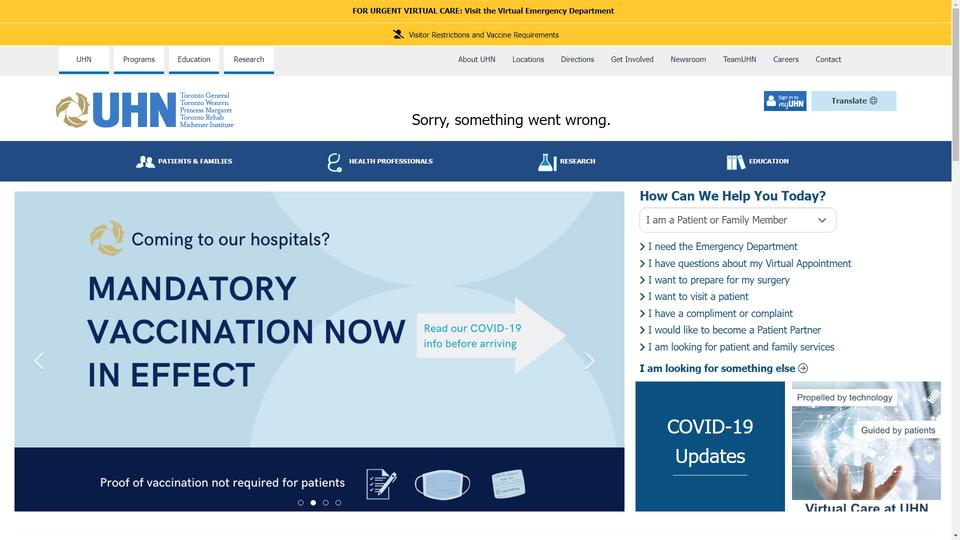This screenshot has width=960, height=540.
Task: Click the Mandatory Vaccination carousel banner
Action: tap(320, 352)
